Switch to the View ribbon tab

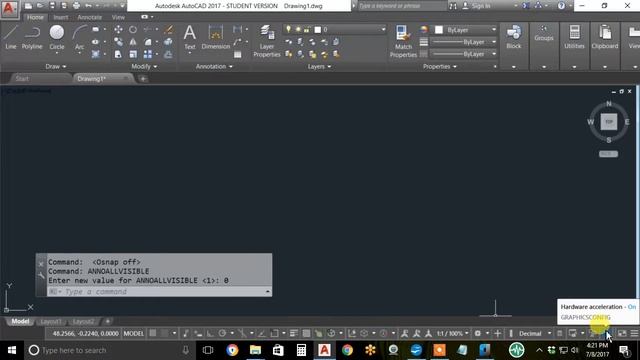point(118,17)
